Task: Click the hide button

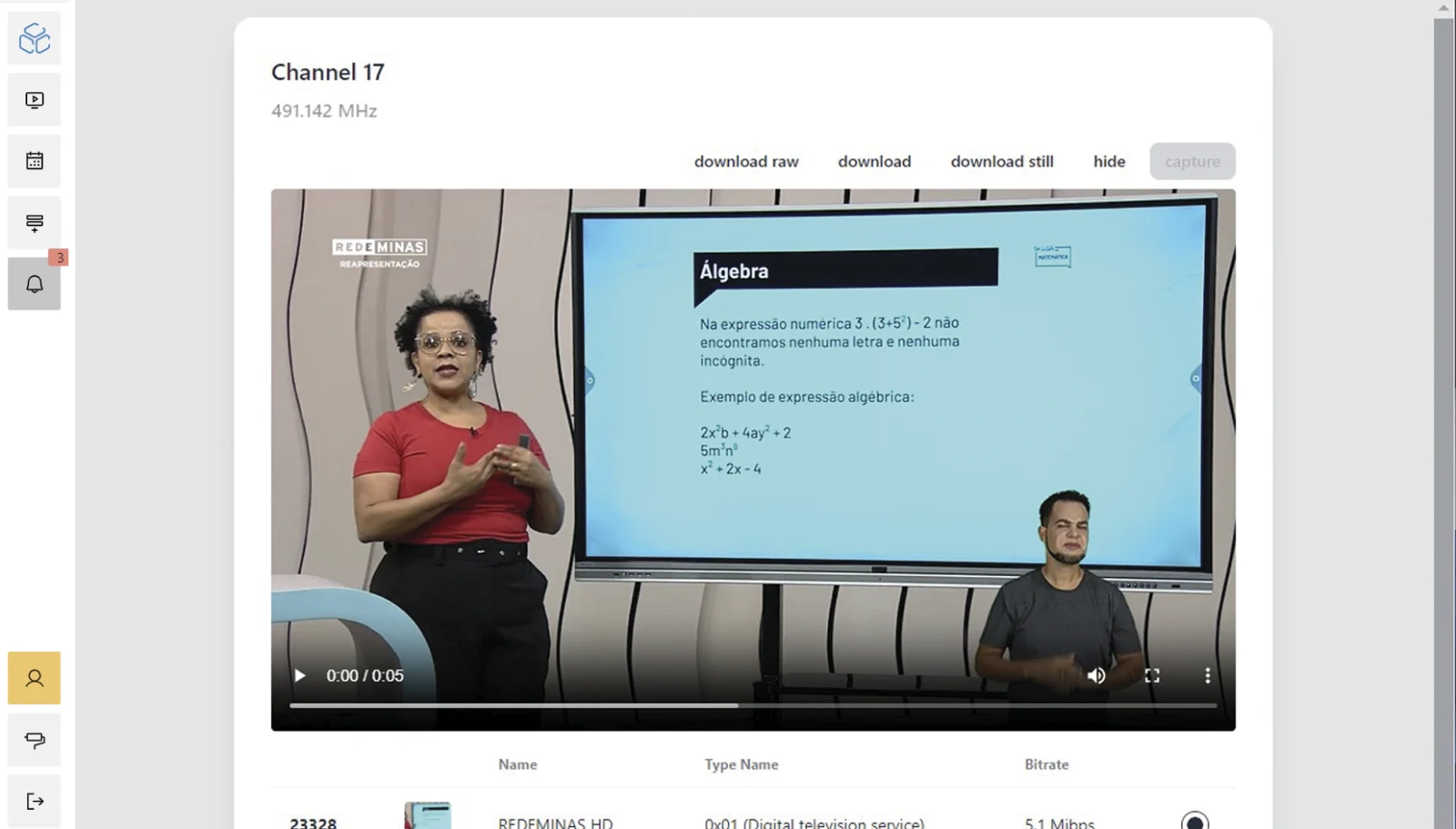Action: (x=1109, y=161)
